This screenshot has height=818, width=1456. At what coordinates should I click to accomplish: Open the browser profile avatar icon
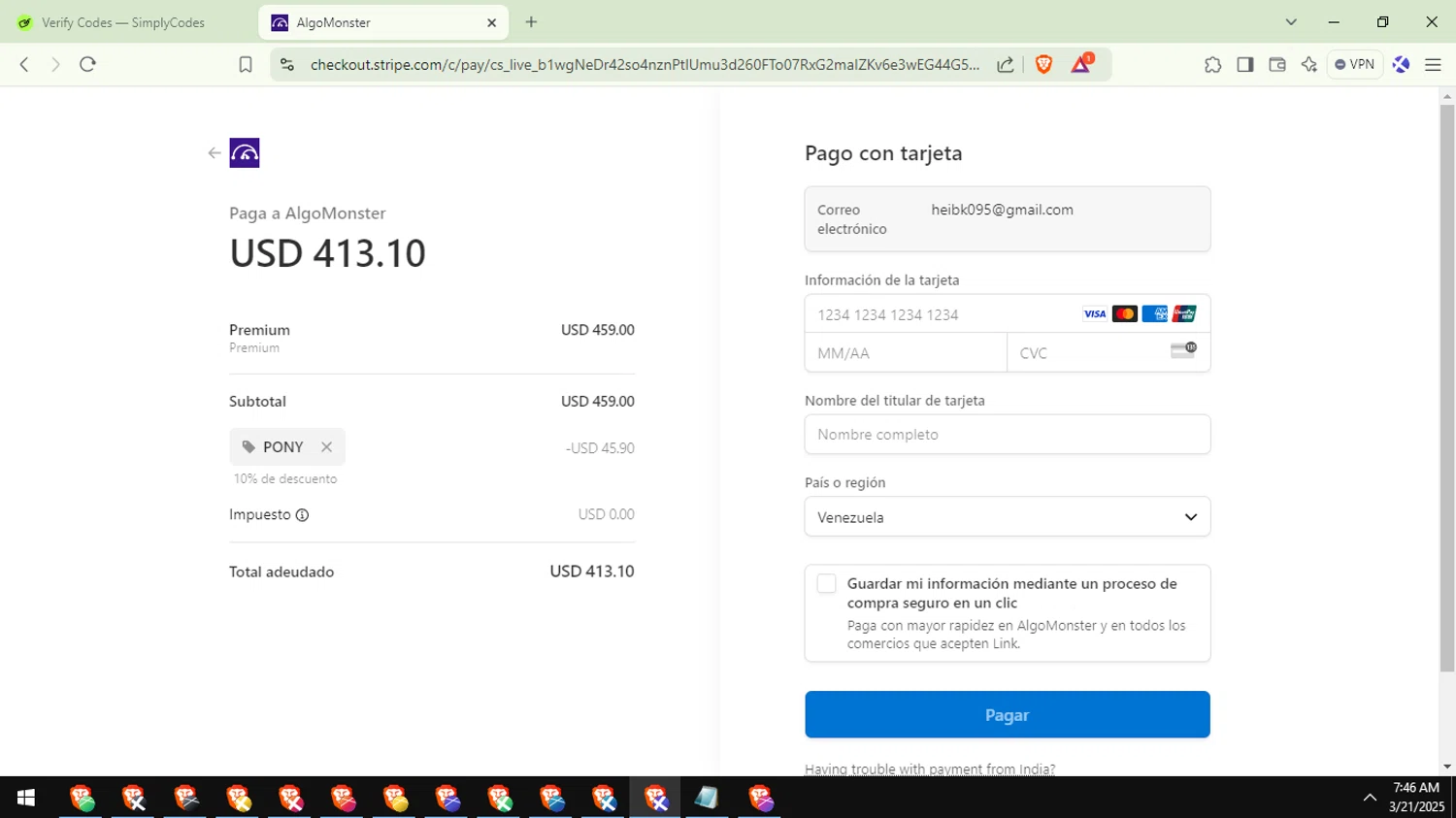click(1401, 64)
